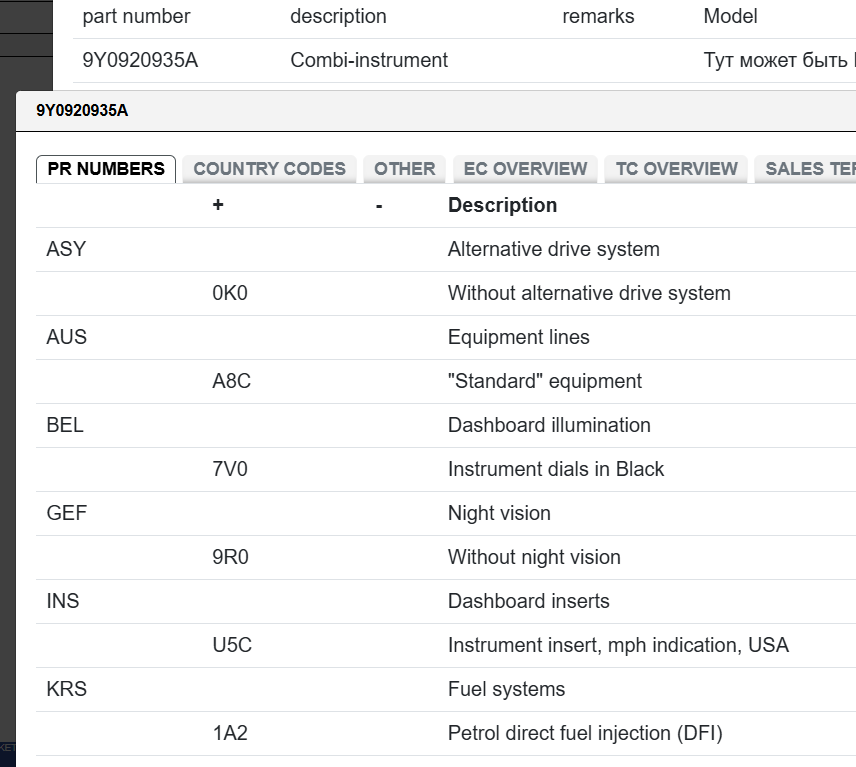Viewport: 856px width, 767px height.
Task: Click the 9R0 Without night vision row
Action: [533, 557]
